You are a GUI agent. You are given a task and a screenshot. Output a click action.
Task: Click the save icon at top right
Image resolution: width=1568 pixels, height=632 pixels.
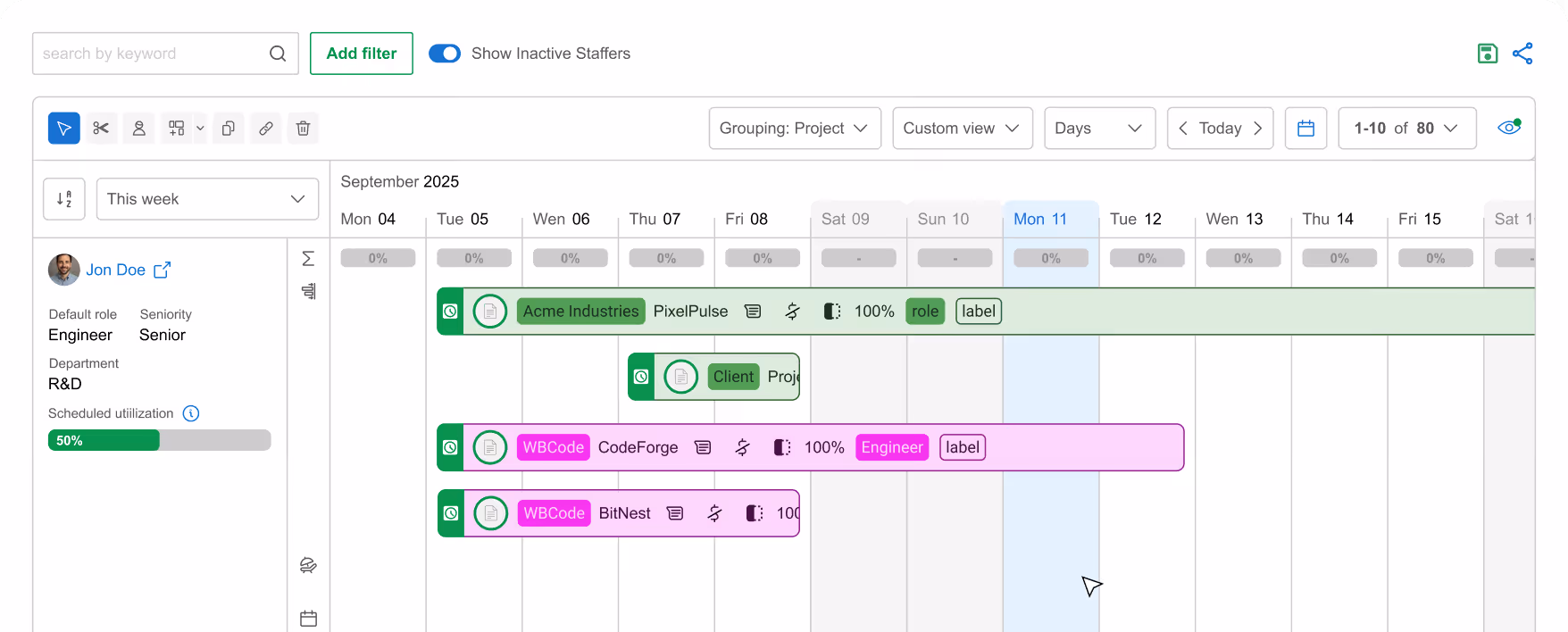(x=1488, y=54)
